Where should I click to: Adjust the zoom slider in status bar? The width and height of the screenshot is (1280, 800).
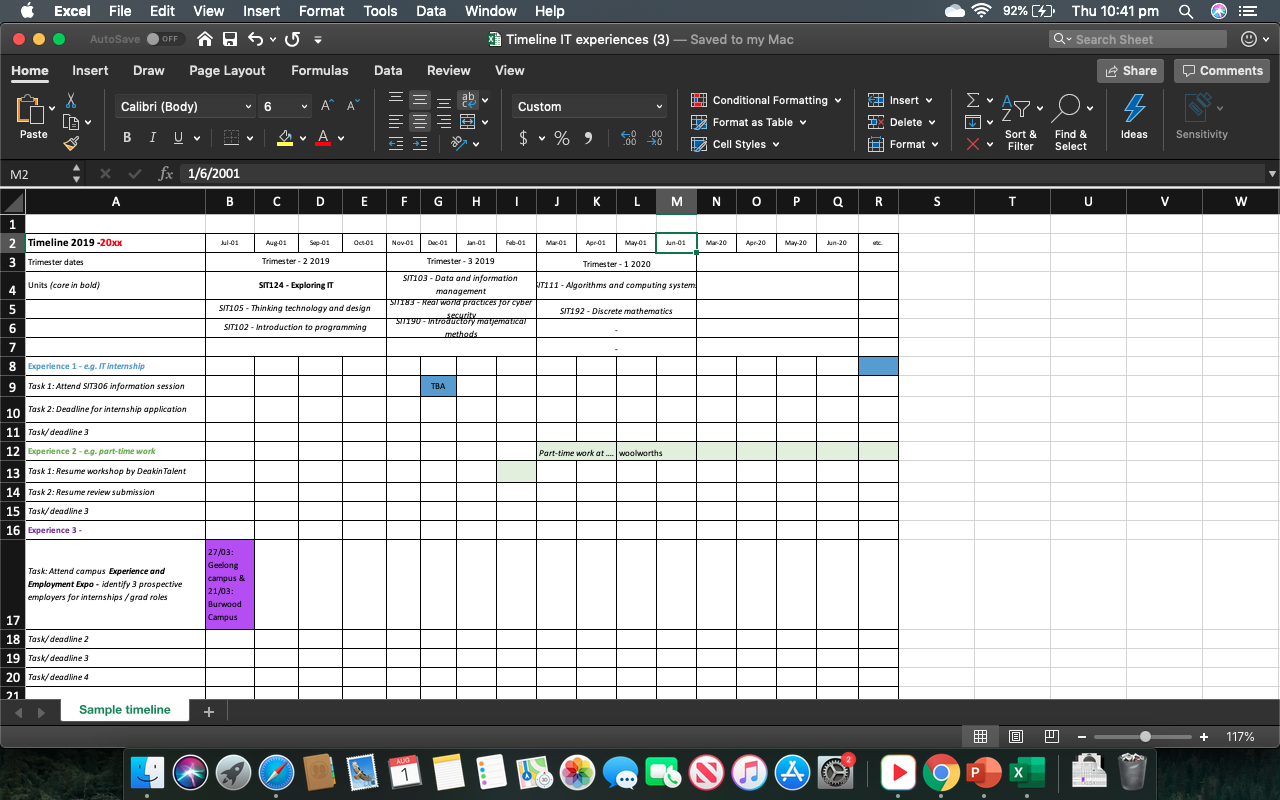pos(1145,737)
